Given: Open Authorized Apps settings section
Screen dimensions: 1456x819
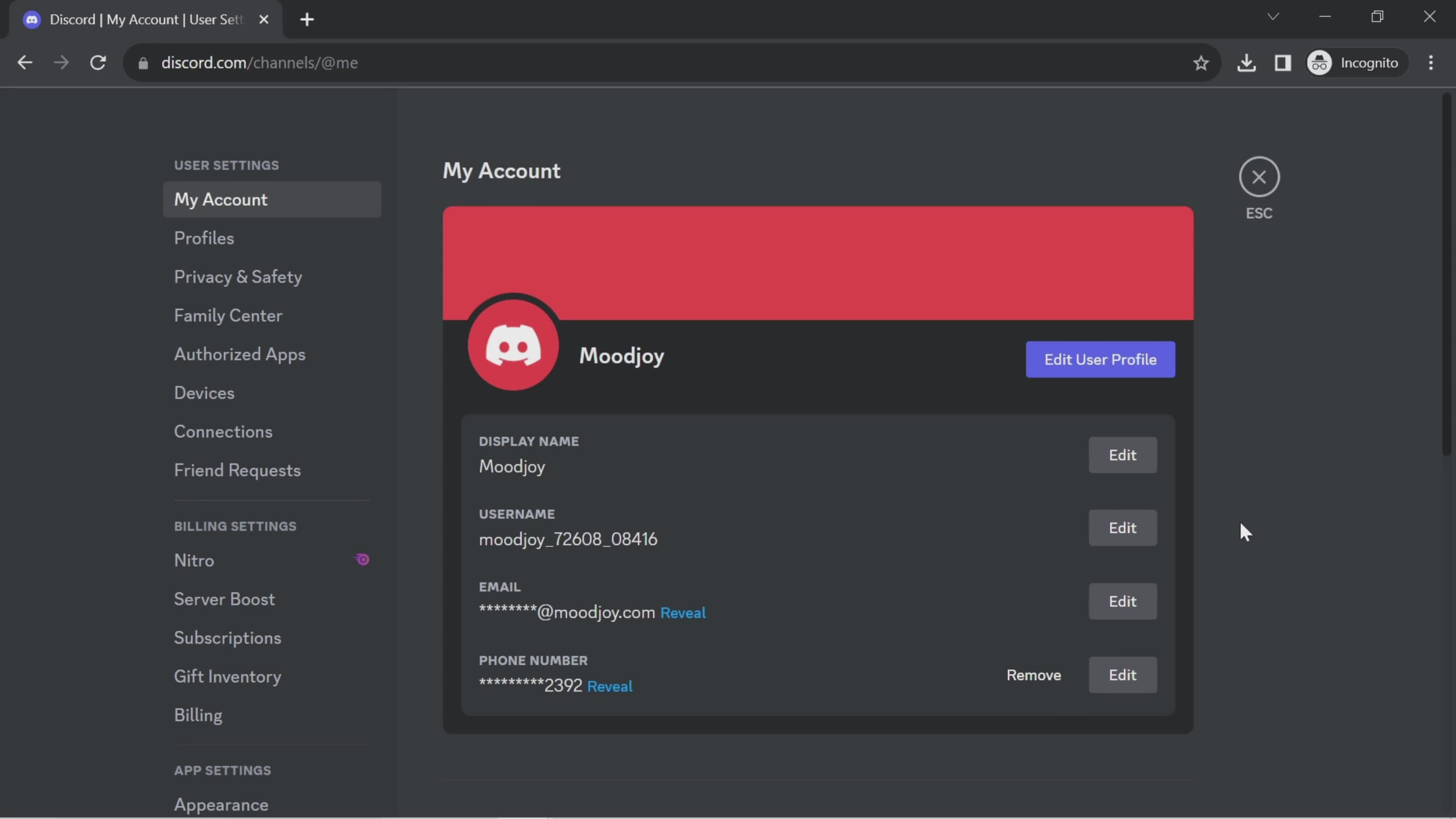Looking at the screenshot, I should [x=239, y=355].
